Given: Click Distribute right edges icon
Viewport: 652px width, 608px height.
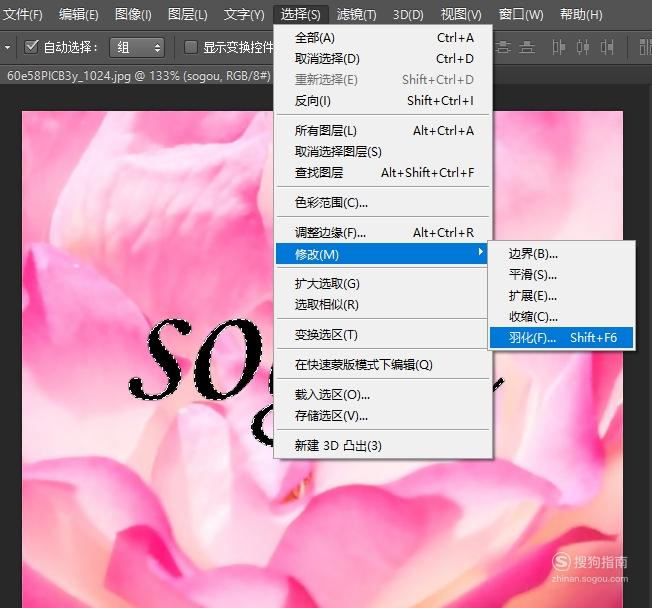Looking at the screenshot, I should (x=607, y=47).
